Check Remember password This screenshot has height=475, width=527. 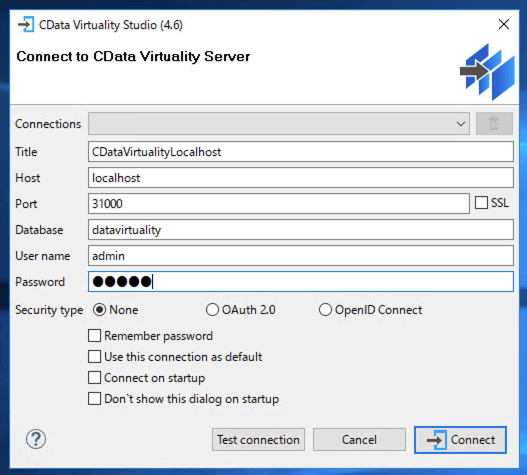click(x=94, y=335)
